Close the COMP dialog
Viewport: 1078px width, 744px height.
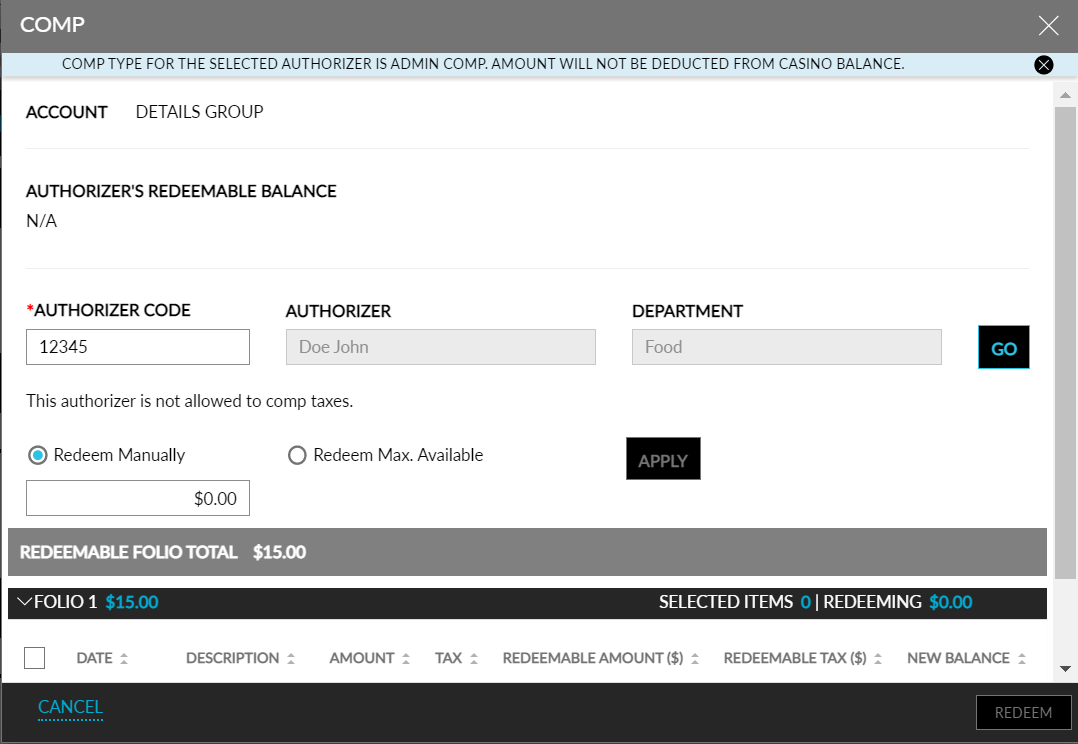(1048, 25)
